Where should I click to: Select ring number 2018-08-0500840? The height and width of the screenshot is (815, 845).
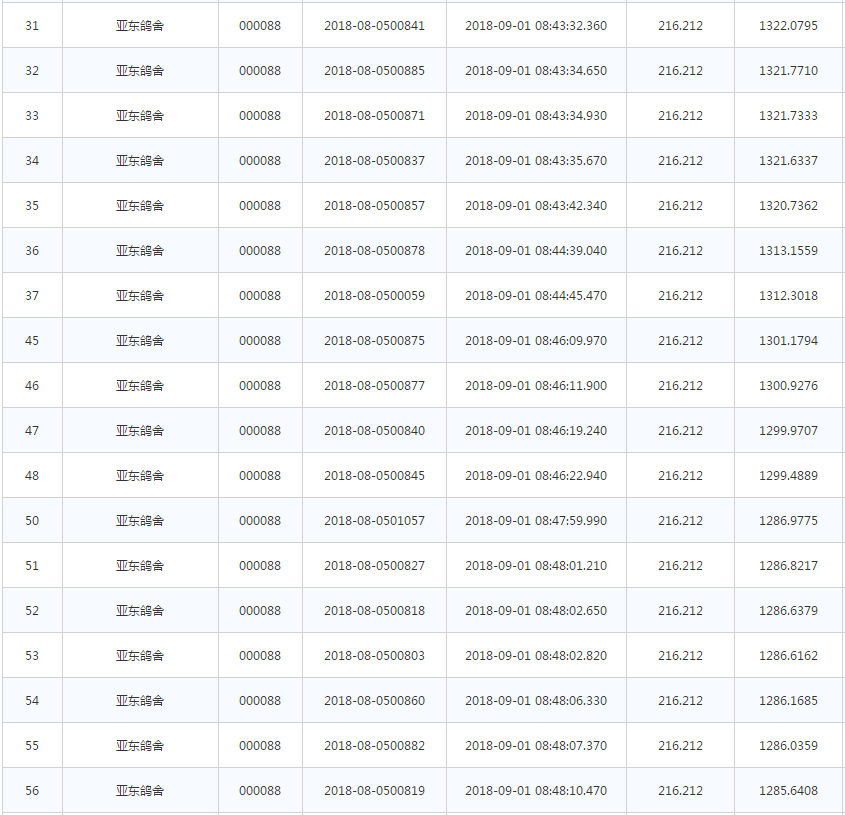coord(374,431)
